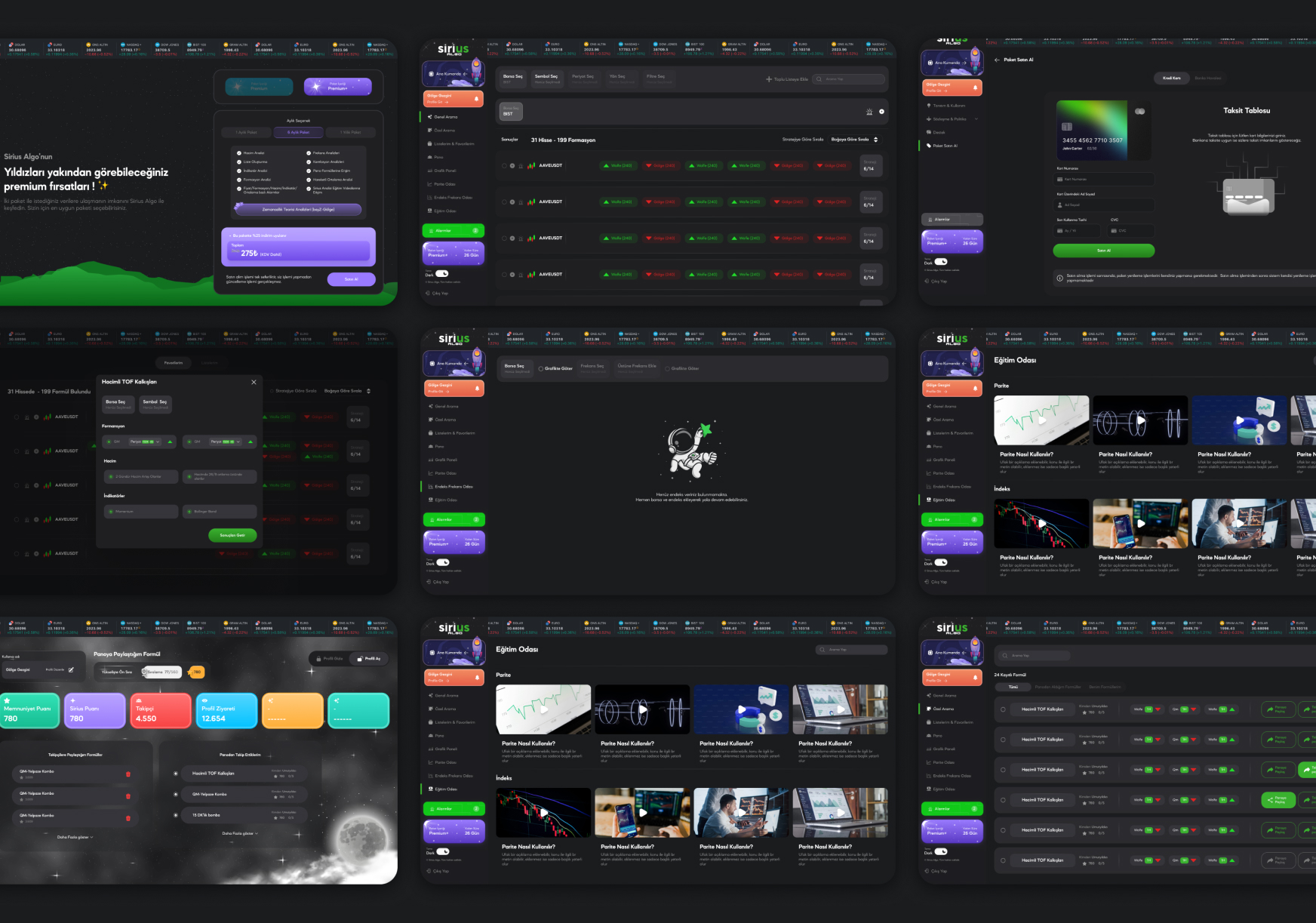Click the alarm siren icon in BIST row

point(869,112)
